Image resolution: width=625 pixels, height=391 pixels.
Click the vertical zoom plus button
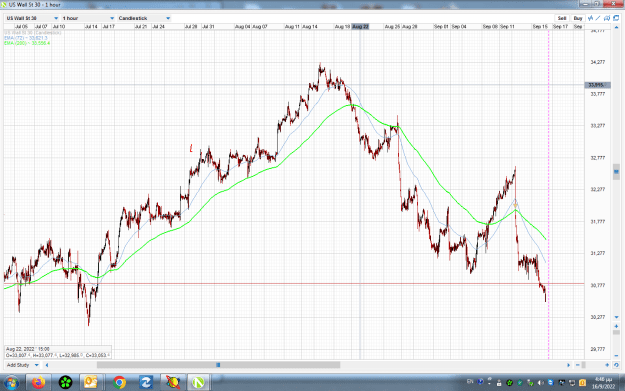(616, 326)
